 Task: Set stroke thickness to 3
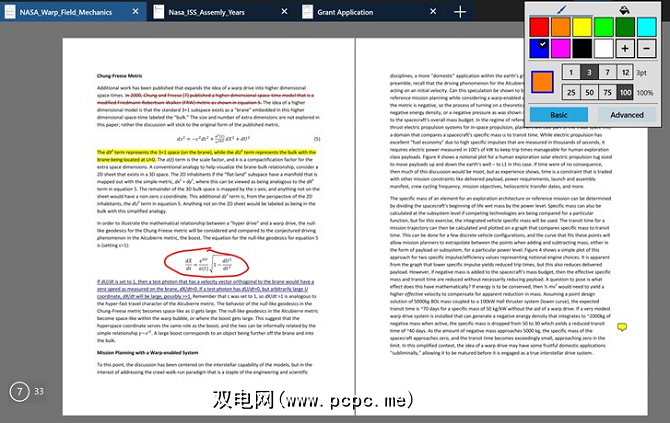tap(589, 72)
